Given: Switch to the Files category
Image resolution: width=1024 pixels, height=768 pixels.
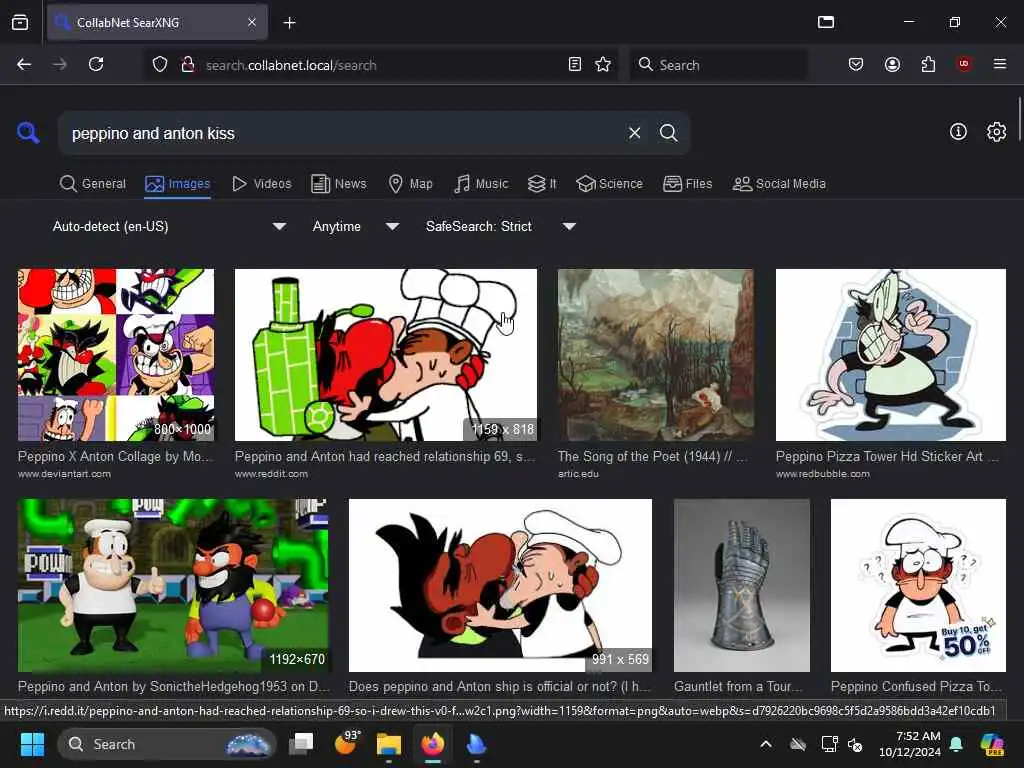Looking at the screenshot, I should pyautogui.click(x=688, y=184).
